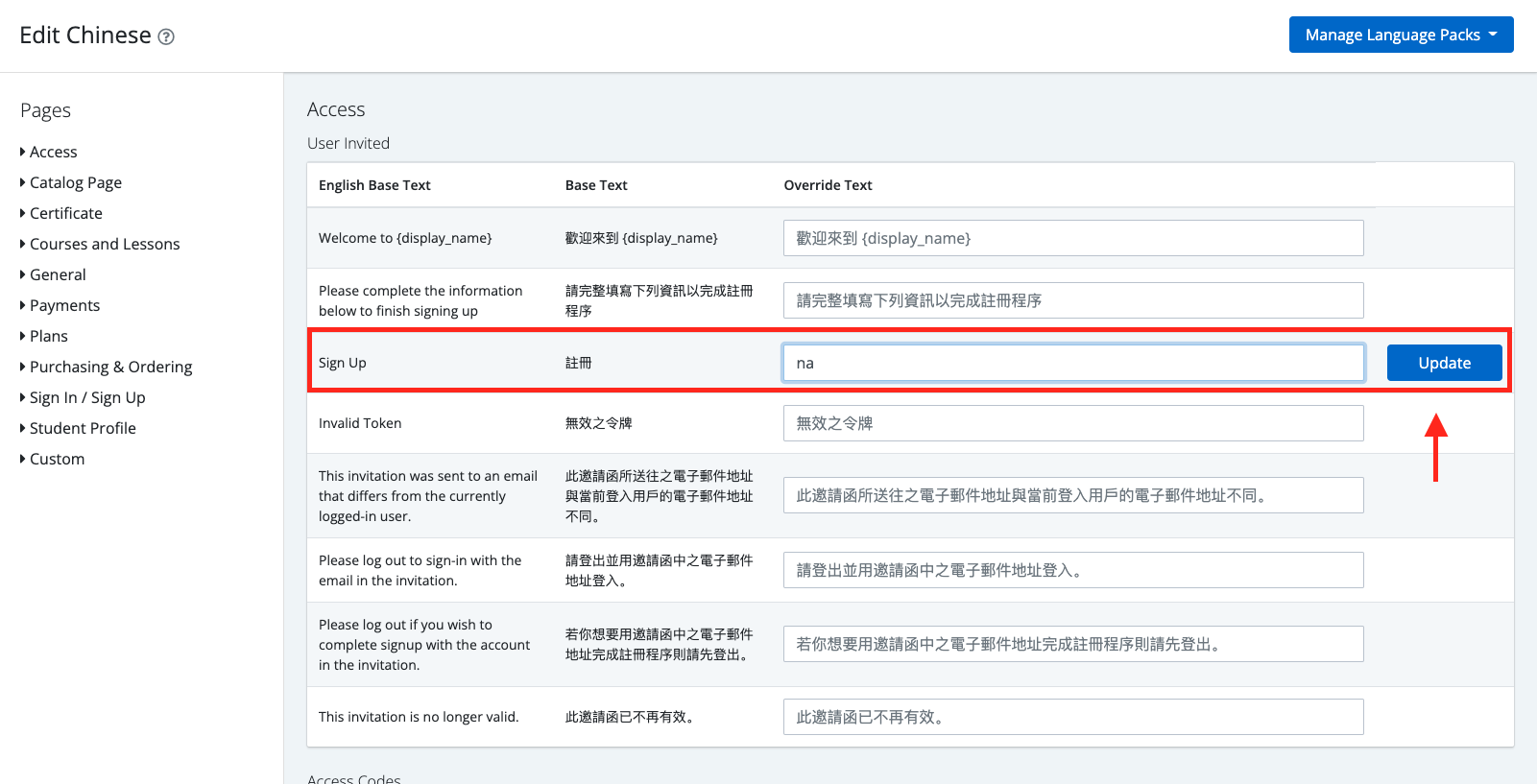Viewport: 1537px width, 784px height.
Task: Expand the Catalog Page tree item
Action: (75, 182)
